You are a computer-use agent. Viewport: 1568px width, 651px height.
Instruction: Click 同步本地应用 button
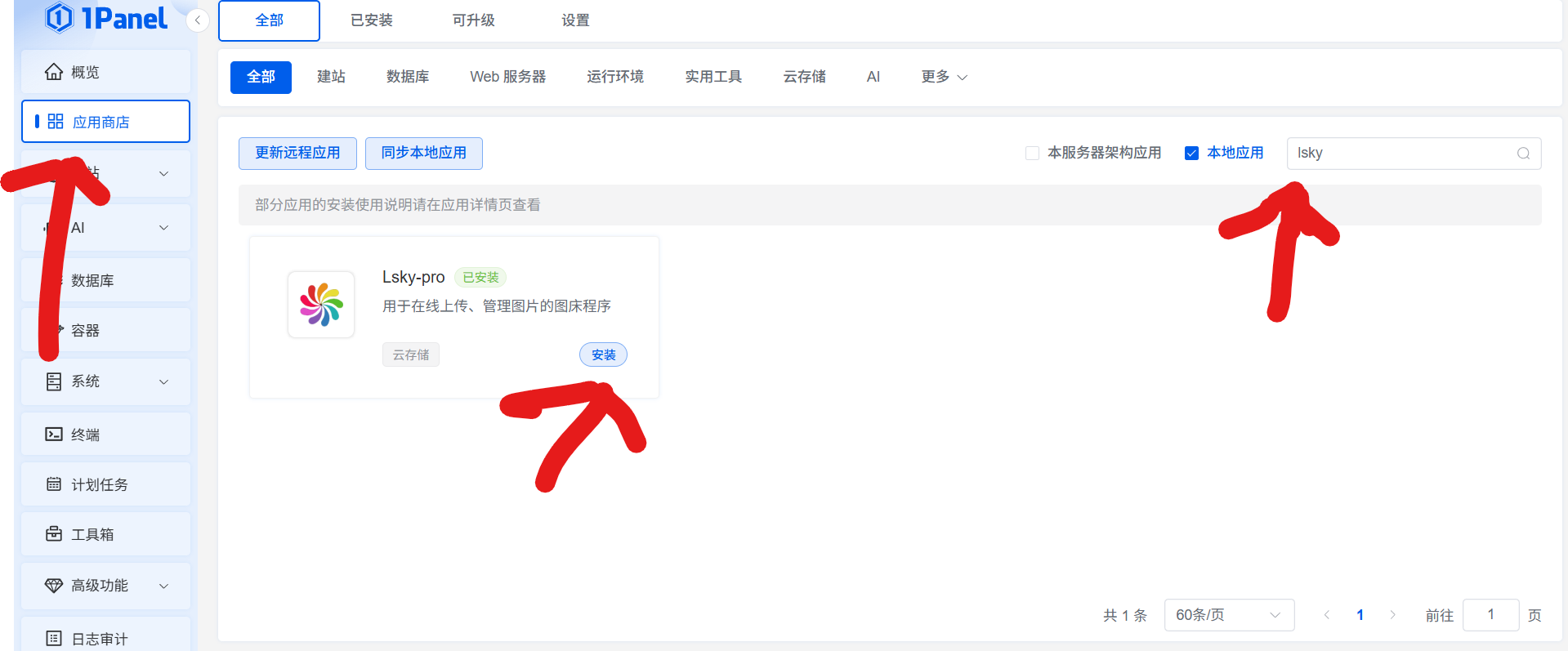(424, 154)
